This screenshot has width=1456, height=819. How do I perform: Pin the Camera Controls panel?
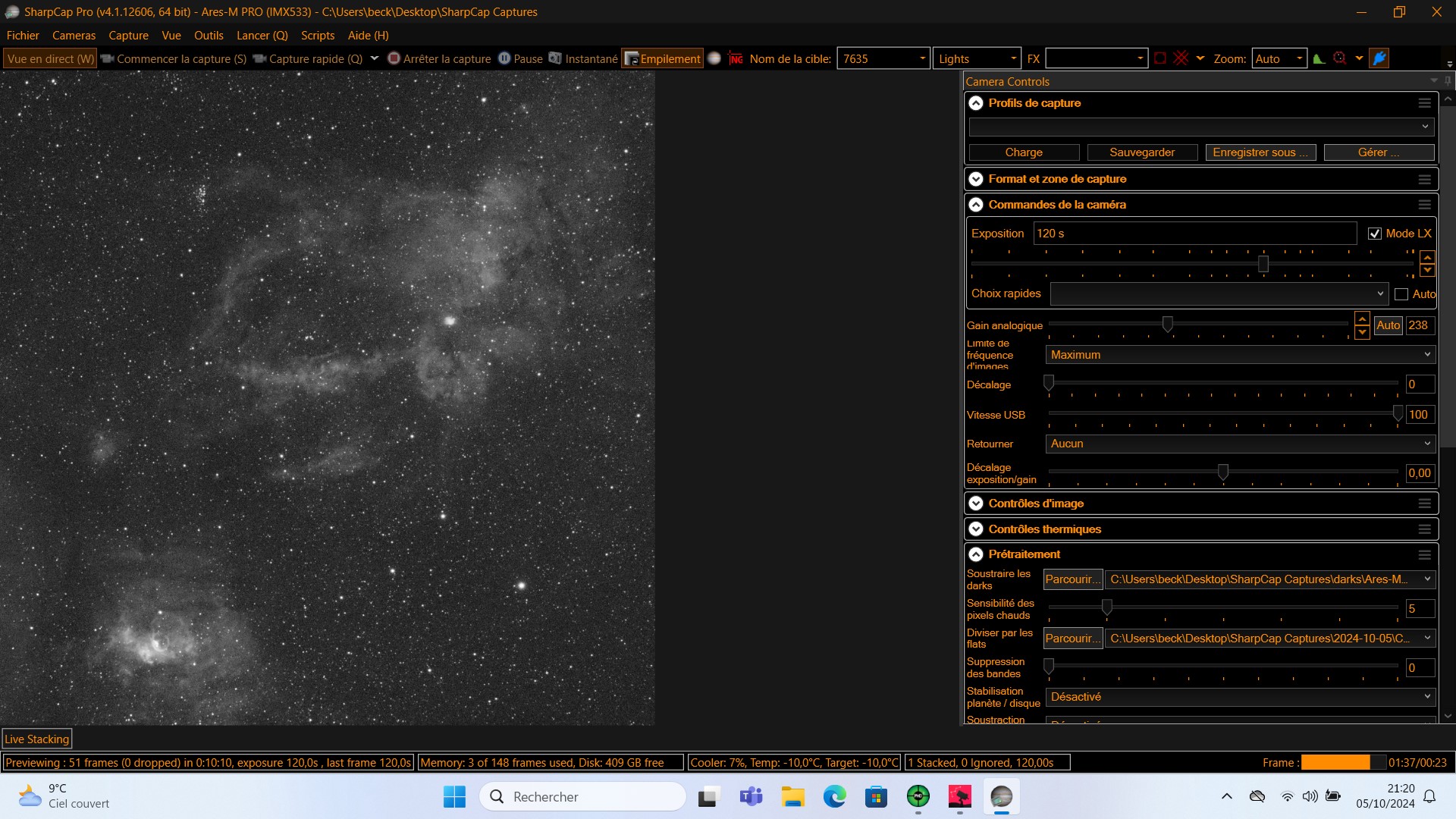tap(1448, 81)
